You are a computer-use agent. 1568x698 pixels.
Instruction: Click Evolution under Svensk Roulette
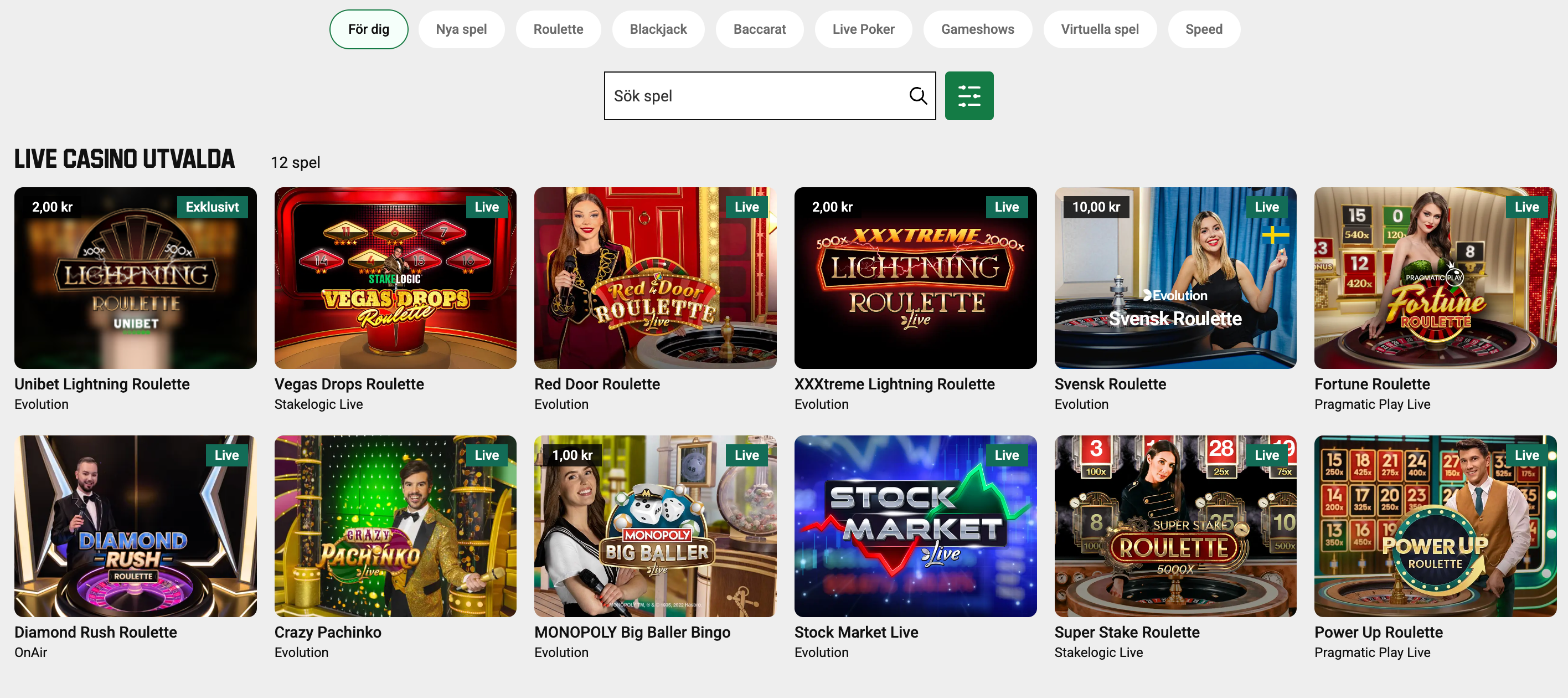coord(1081,404)
